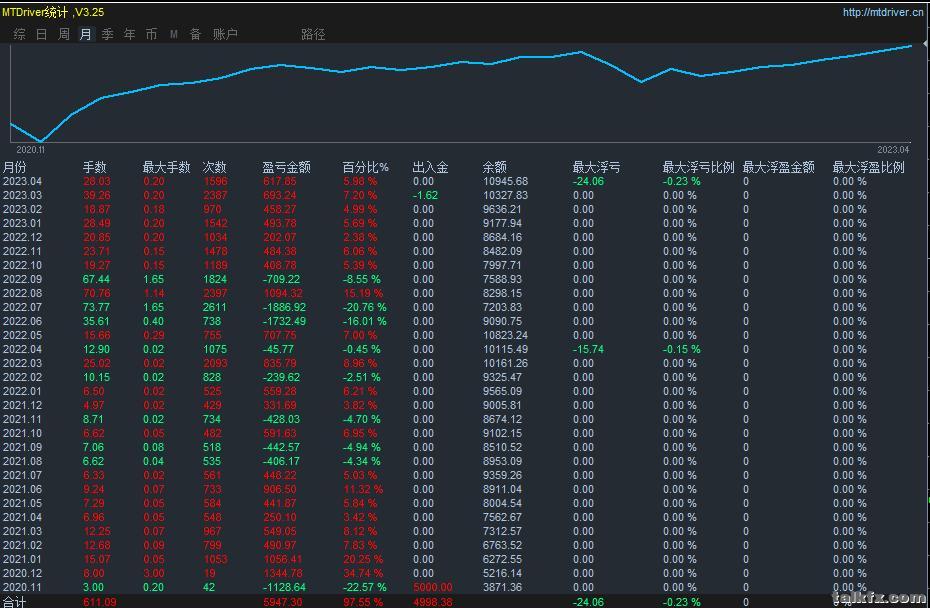This screenshot has height=608, width=930.
Task: Open the 周 weekly statistics tab
Action: [63, 34]
